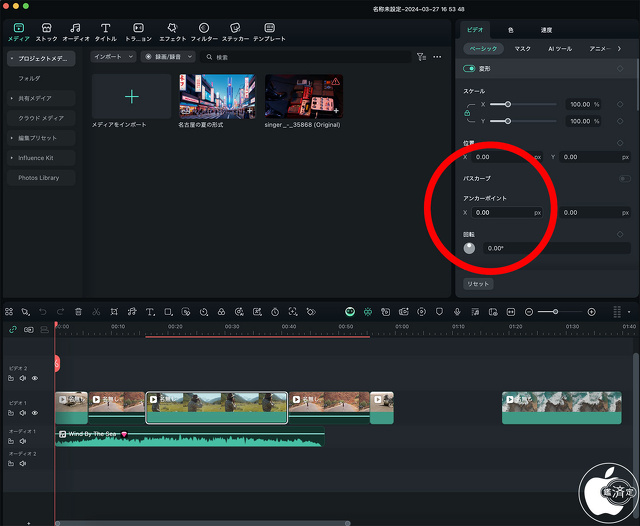This screenshot has height=526, width=640.
Task: Expand the 共有メディア folder
Action: [38, 98]
